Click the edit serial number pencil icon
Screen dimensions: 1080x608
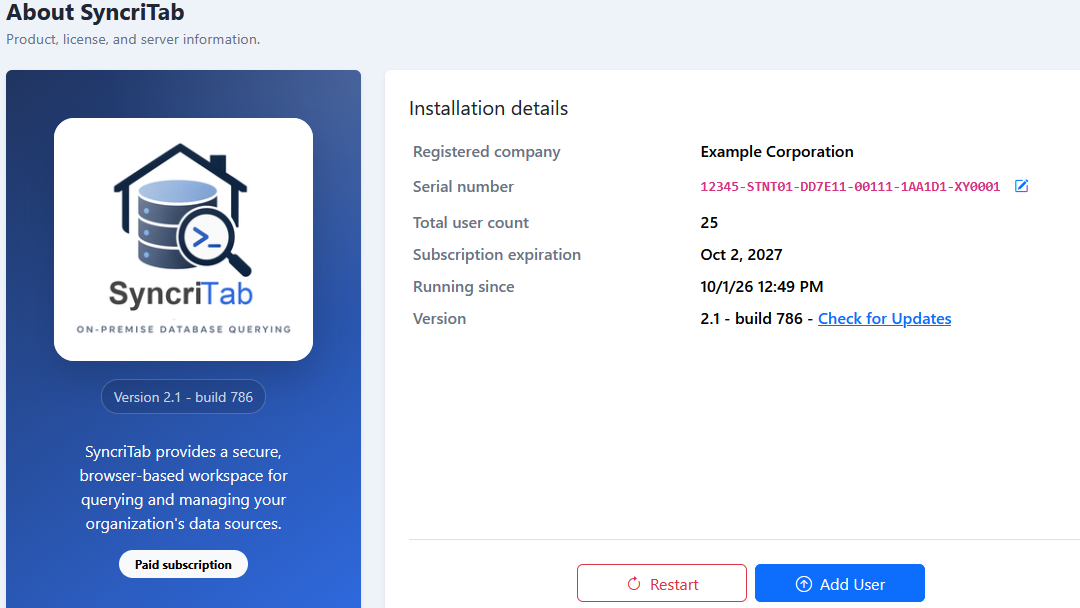click(x=1021, y=186)
